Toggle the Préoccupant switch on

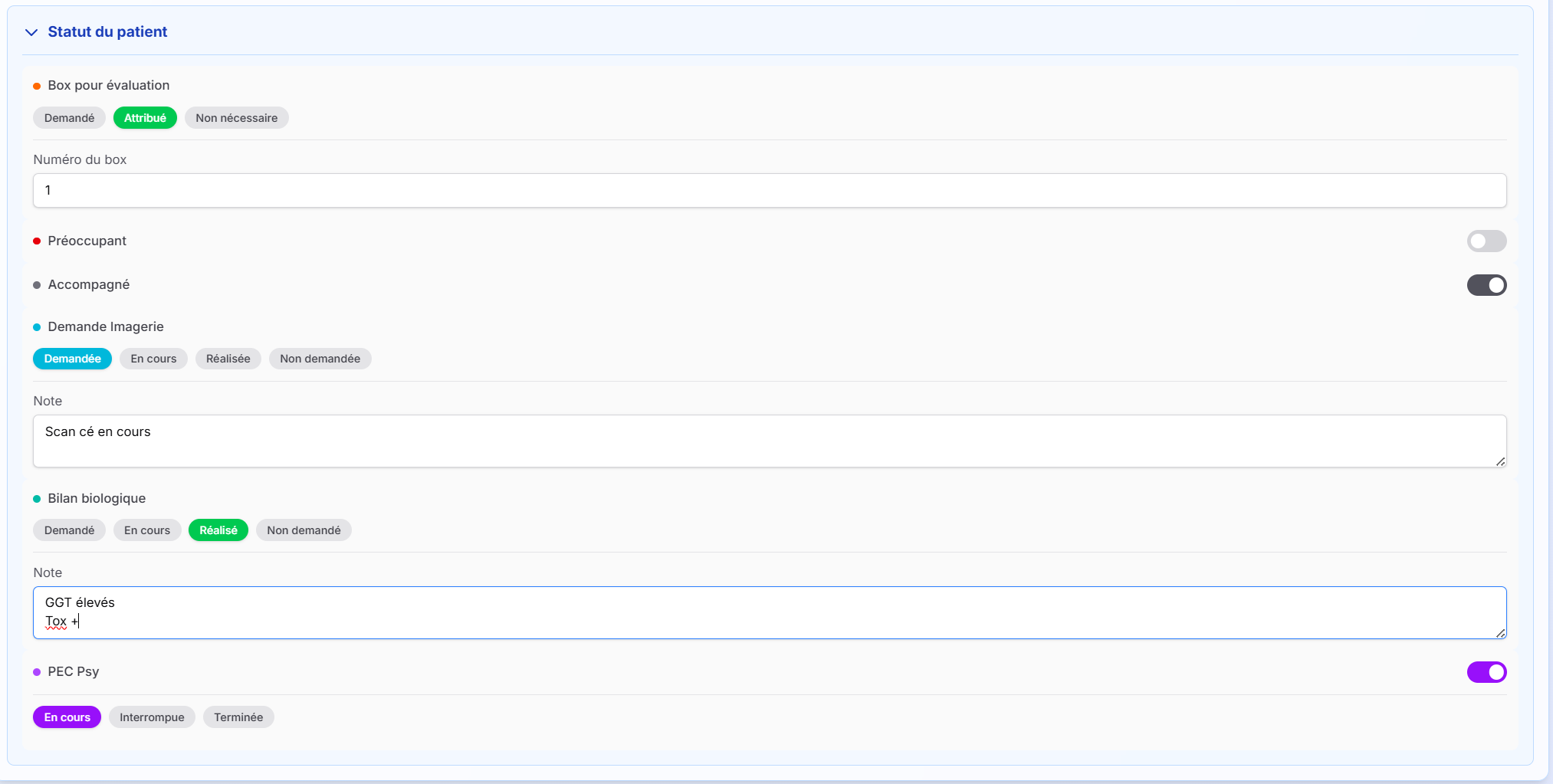coord(1486,241)
